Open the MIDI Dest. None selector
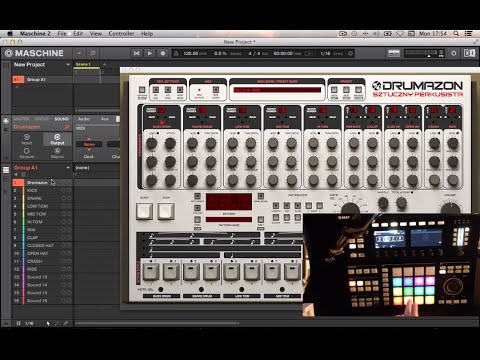480x360 pixels. (x=89, y=144)
